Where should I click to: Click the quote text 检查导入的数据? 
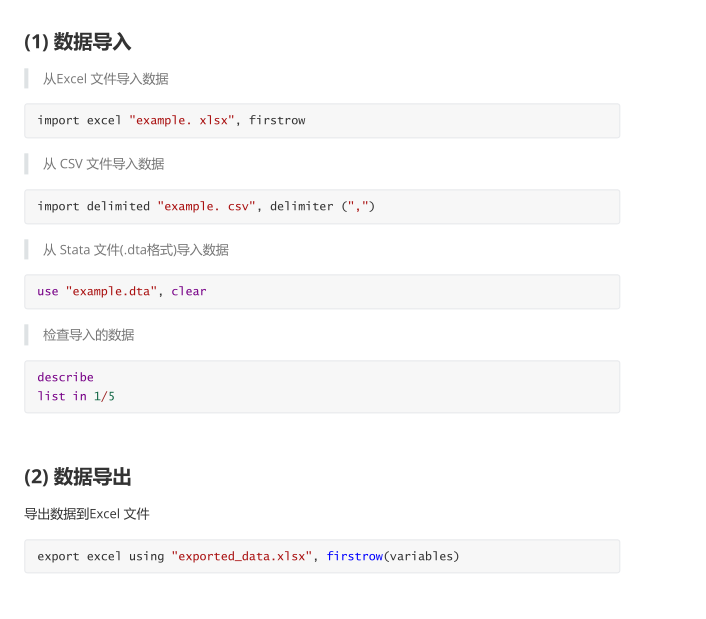click(89, 335)
